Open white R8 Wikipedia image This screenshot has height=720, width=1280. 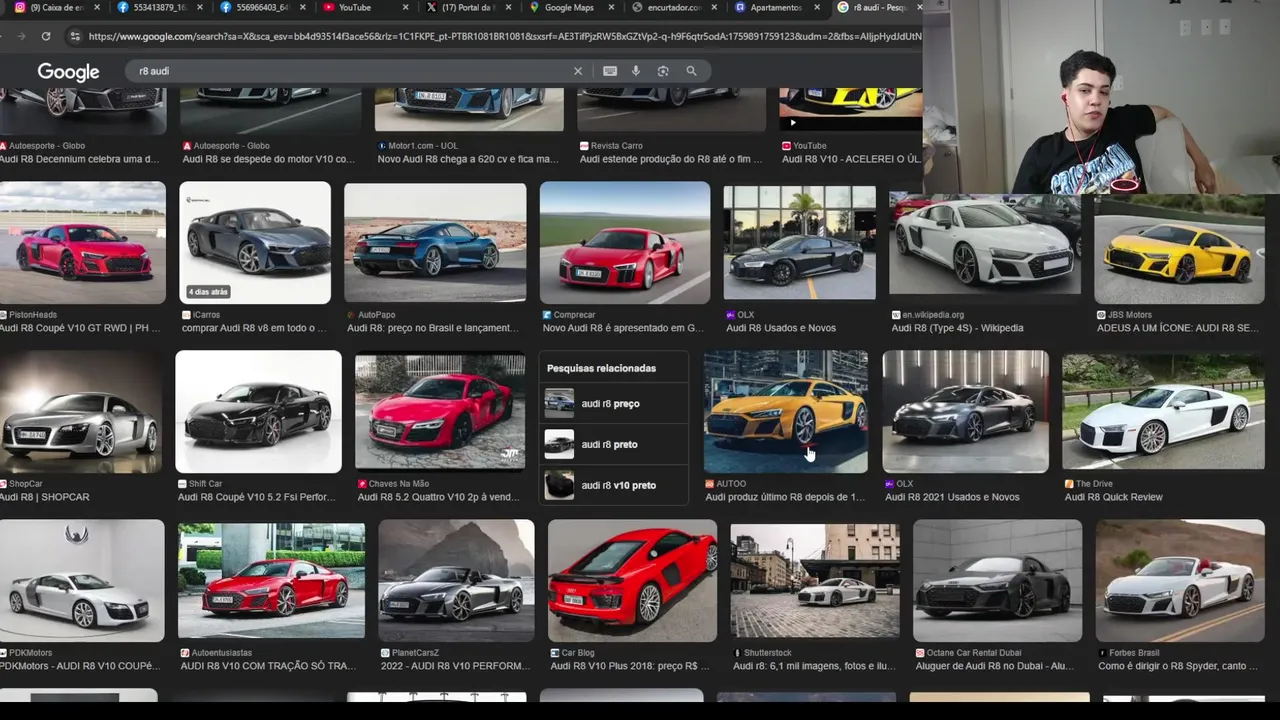tap(984, 243)
